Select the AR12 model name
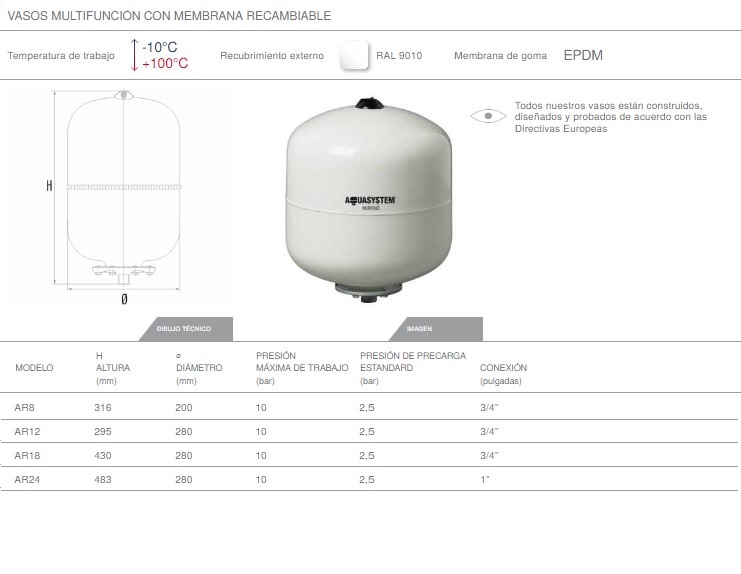This screenshot has height=574, width=741. 26,432
